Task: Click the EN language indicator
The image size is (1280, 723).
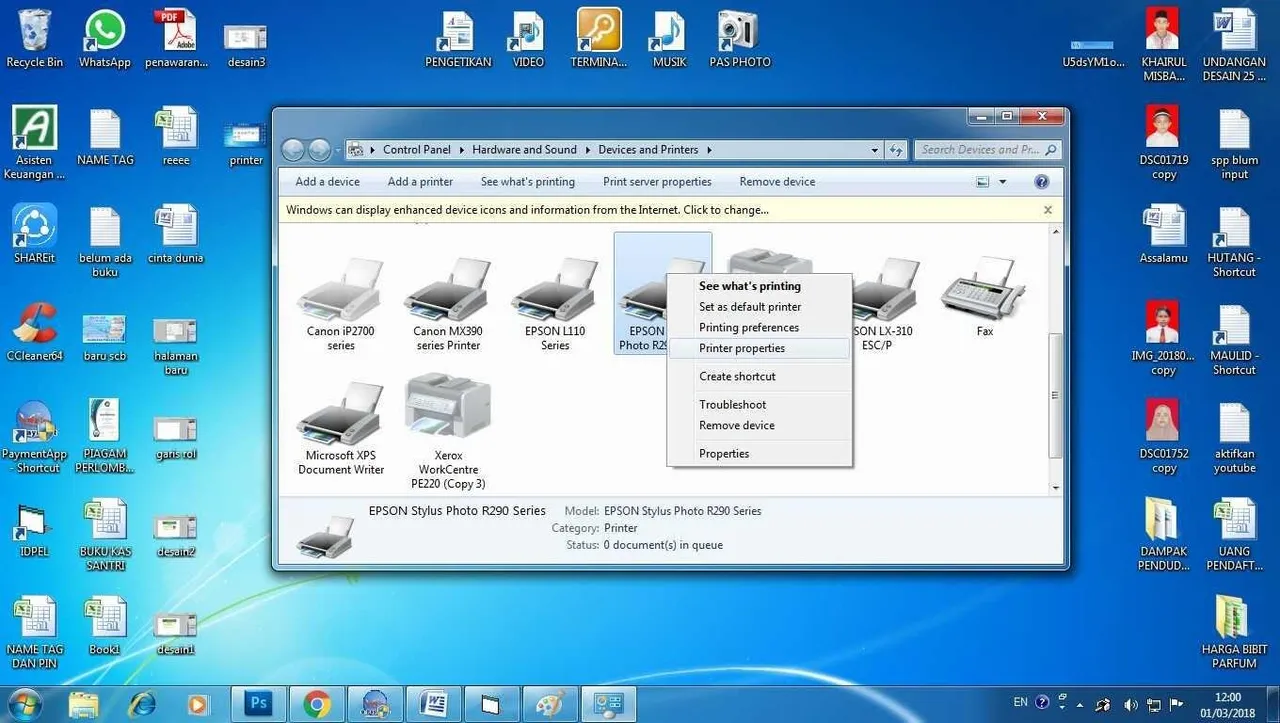Action: (x=1020, y=703)
